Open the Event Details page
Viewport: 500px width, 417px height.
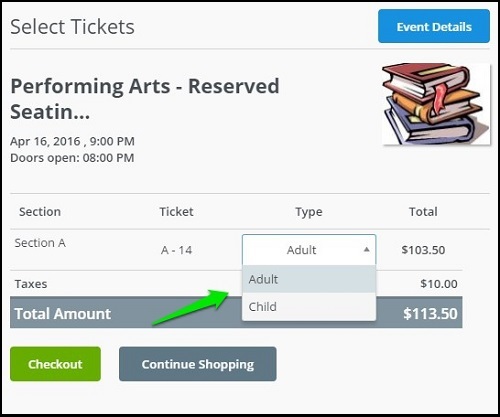tap(434, 26)
